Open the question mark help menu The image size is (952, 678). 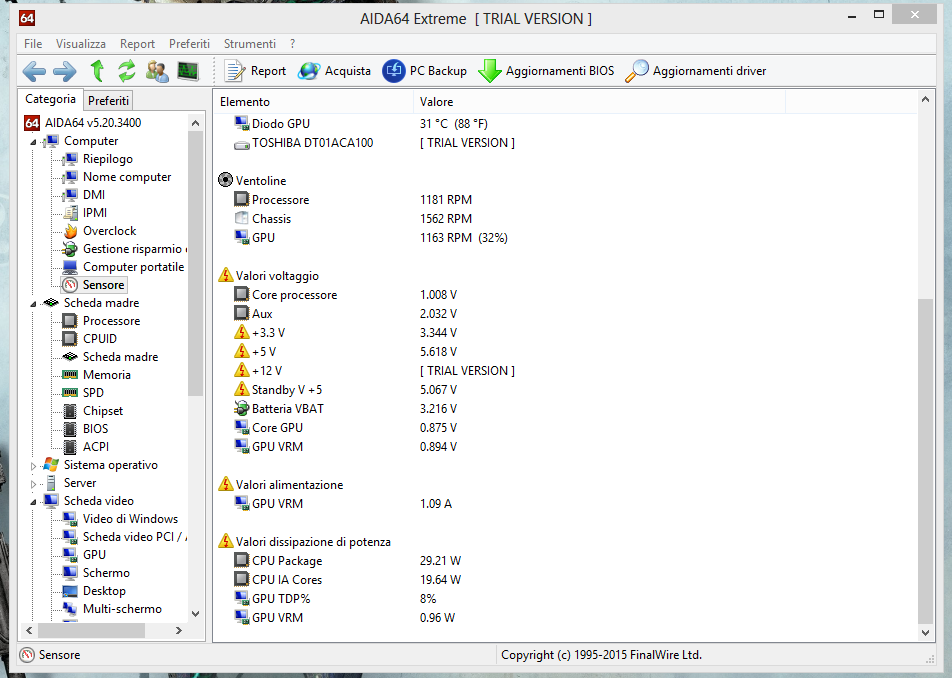[x=293, y=44]
